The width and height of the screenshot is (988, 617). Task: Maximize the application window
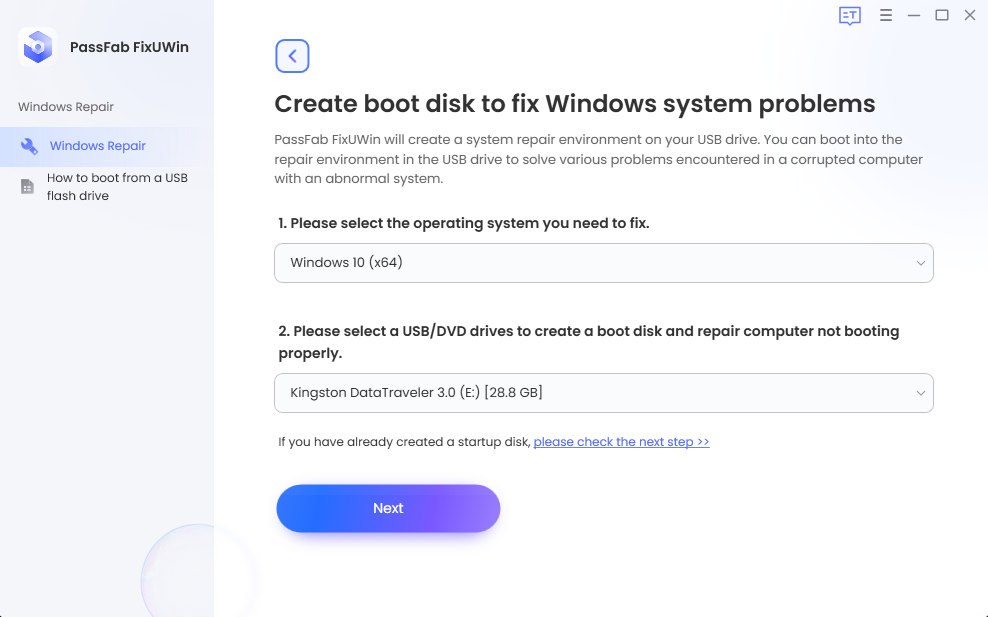tap(941, 16)
